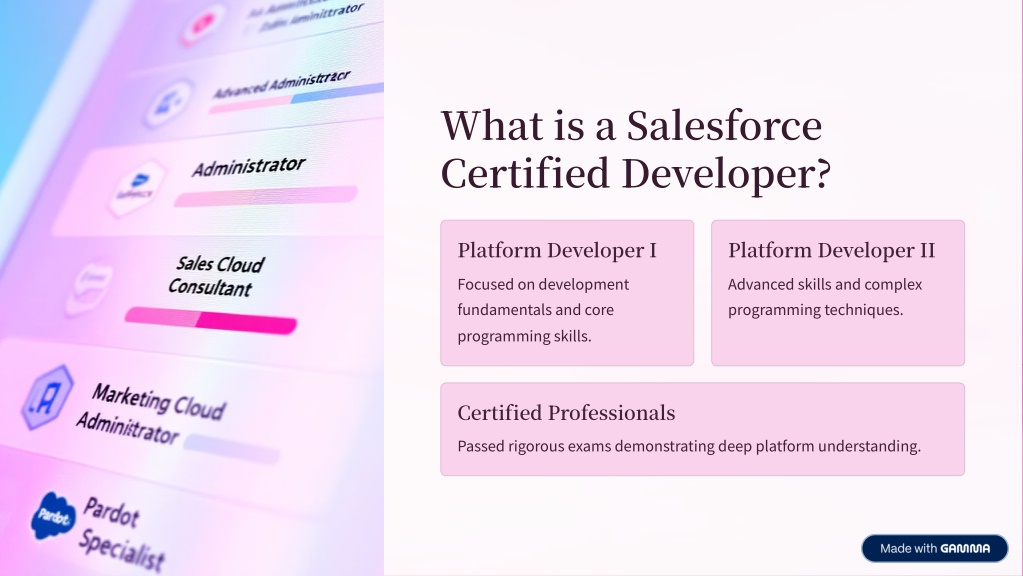The image size is (1023, 576).
Task: Click text 'Advanced skills and complex programming techniques.'
Action: (825, 297)
